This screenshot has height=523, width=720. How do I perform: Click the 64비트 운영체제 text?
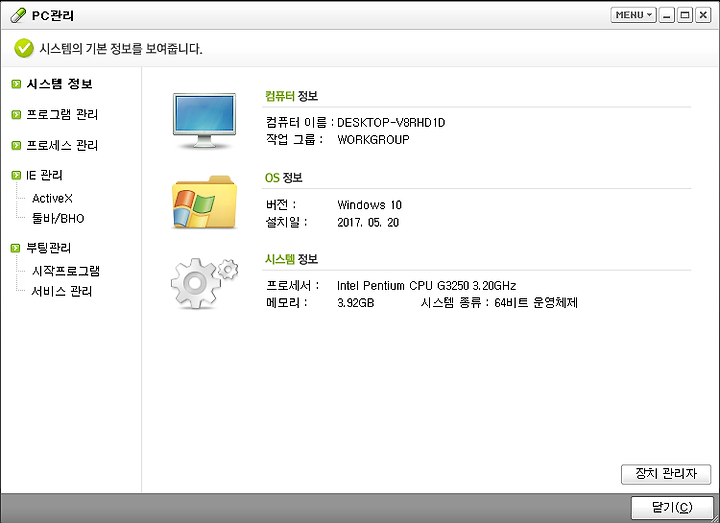tap(536, 303)
